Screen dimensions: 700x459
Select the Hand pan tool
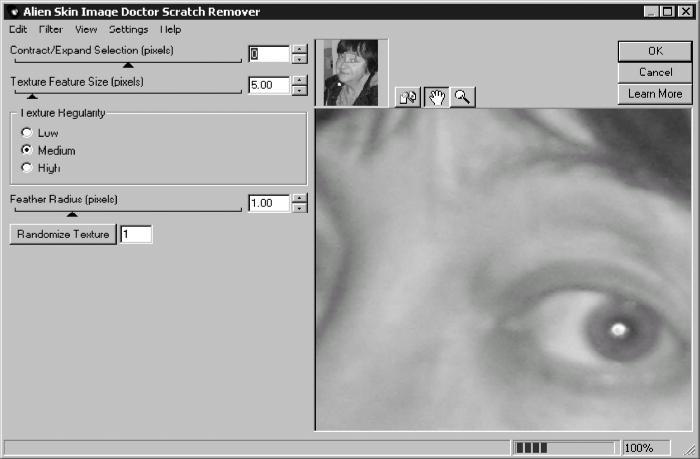click(435, 97)
